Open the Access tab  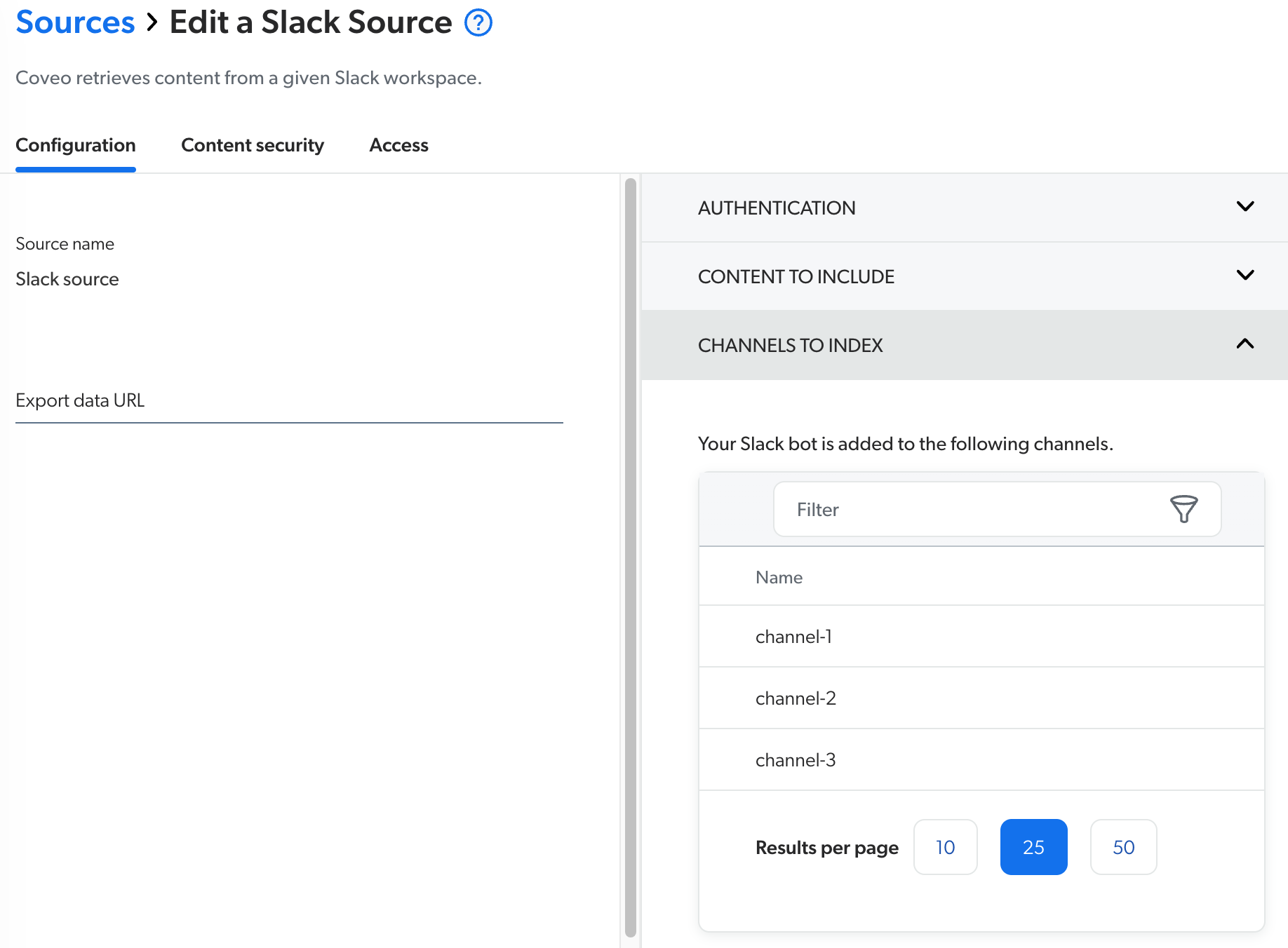tap(398, 145)
